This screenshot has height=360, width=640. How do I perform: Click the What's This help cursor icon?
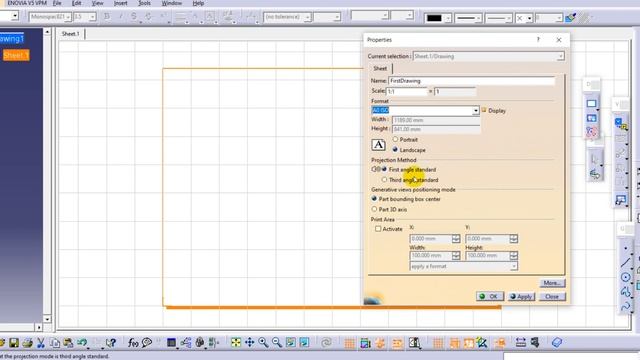click(x=111, y=343)
